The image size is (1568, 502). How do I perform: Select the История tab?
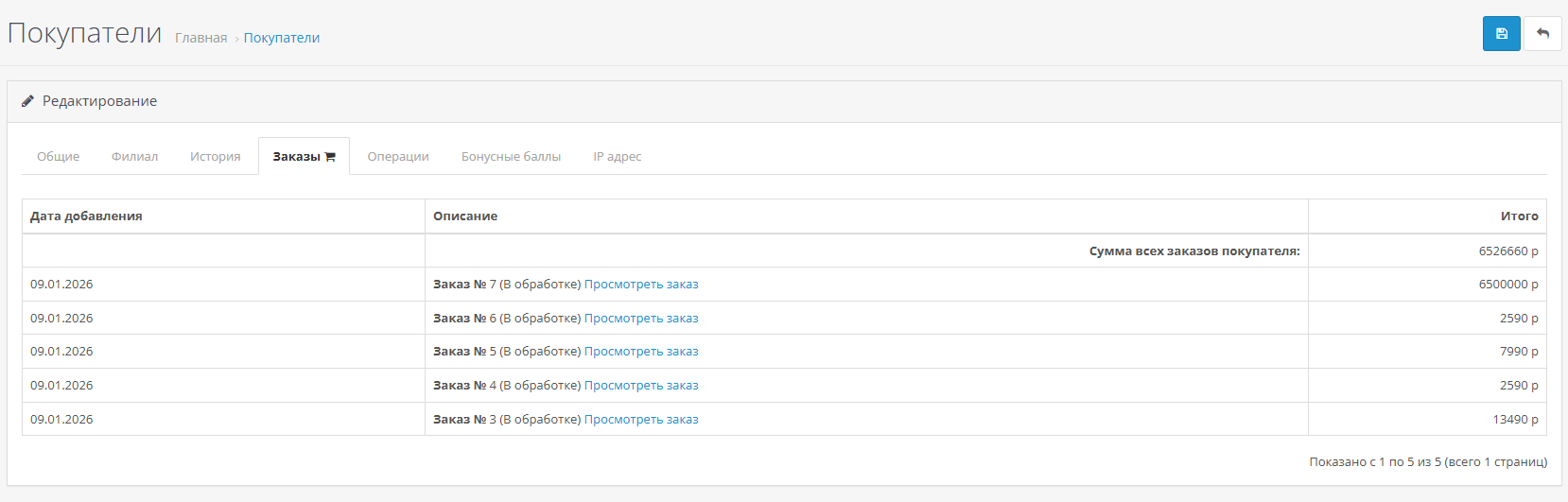[x=215, y=157]
